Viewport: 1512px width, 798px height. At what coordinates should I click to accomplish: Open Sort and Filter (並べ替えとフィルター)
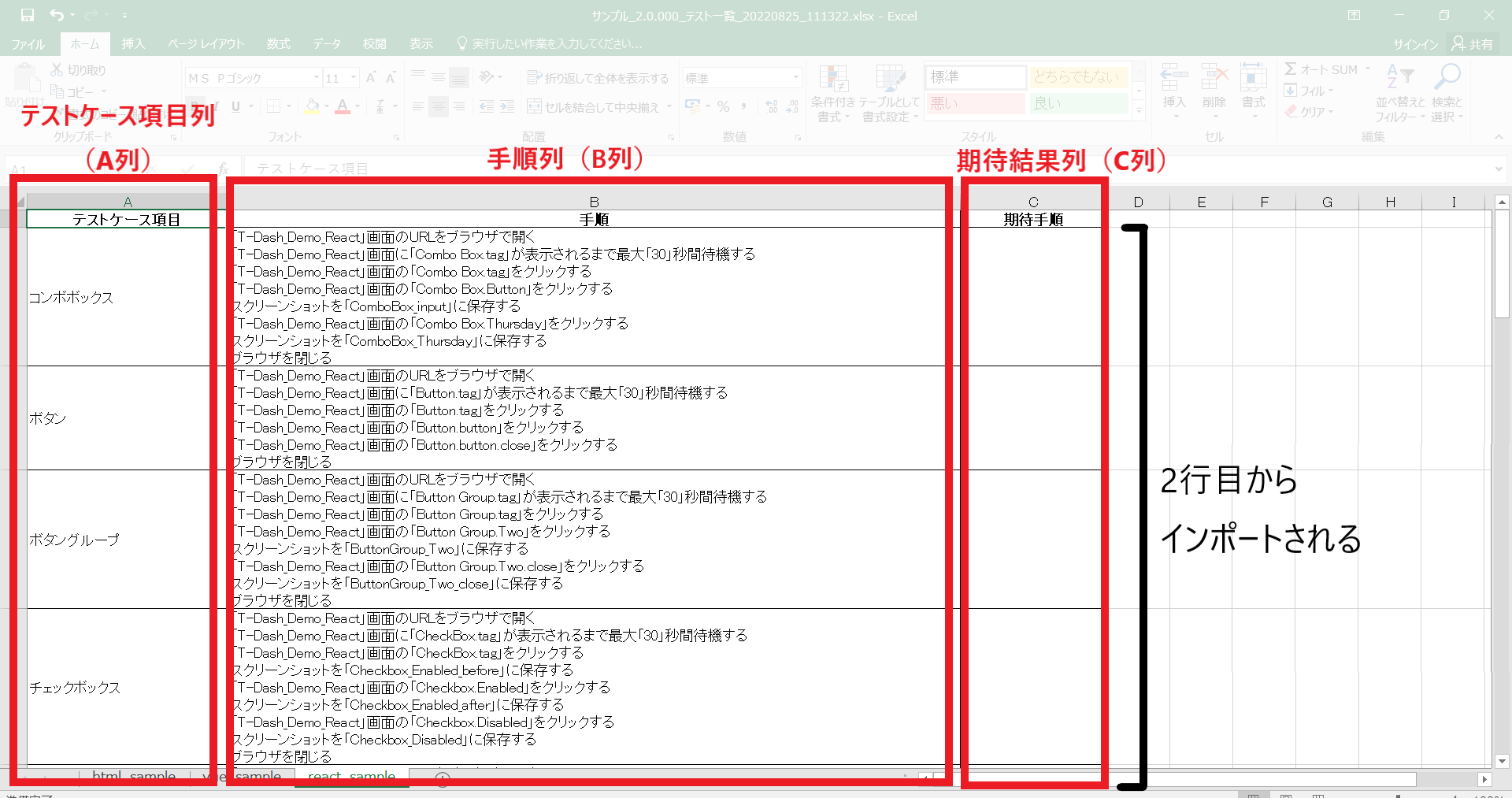[x=1399, y=87]
